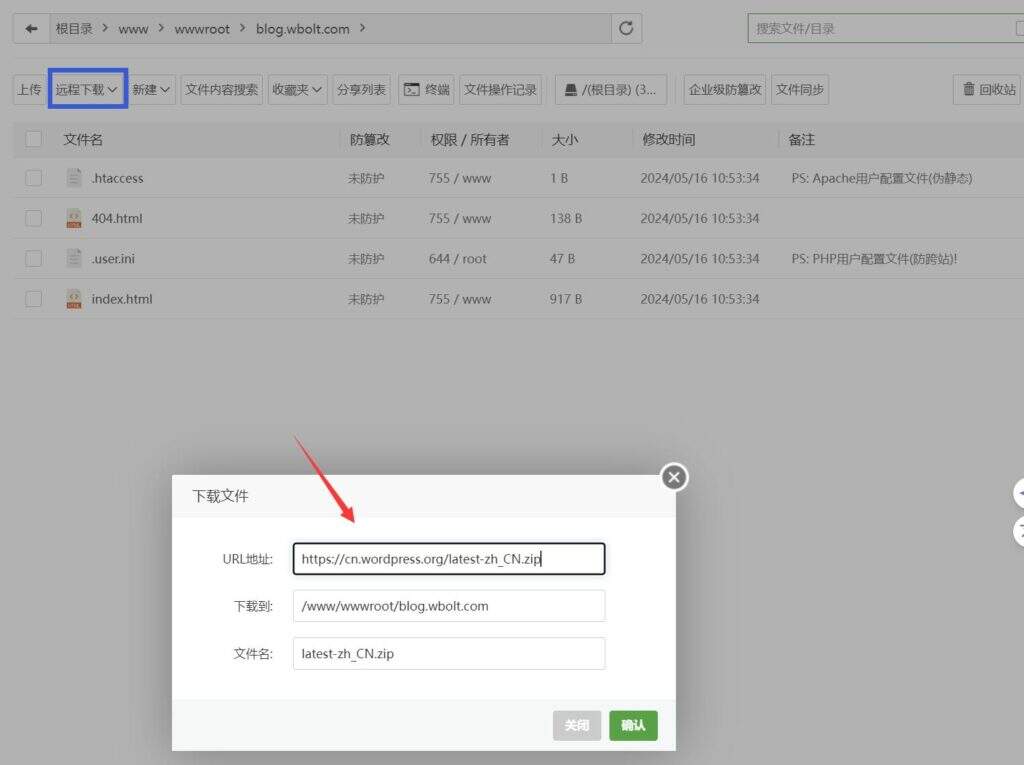Image resolution: width=1024 pixels, height=765 pixels.
Task: Select the 404.html row checkbox
Action: [x=34, y=218]
